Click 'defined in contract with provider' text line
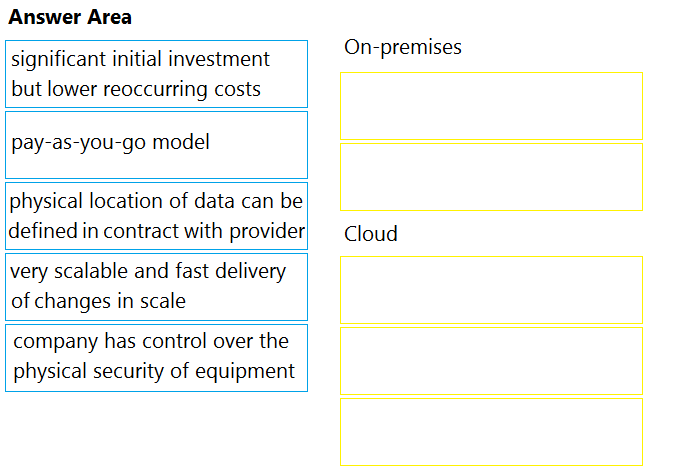Screen dimensions: 676x470 coord(156,232)
